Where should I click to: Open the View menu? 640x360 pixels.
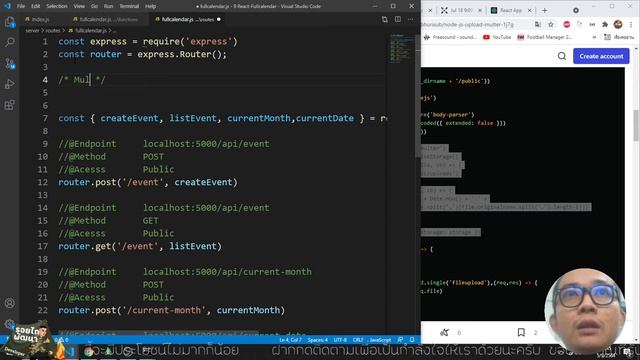[79, 6]
